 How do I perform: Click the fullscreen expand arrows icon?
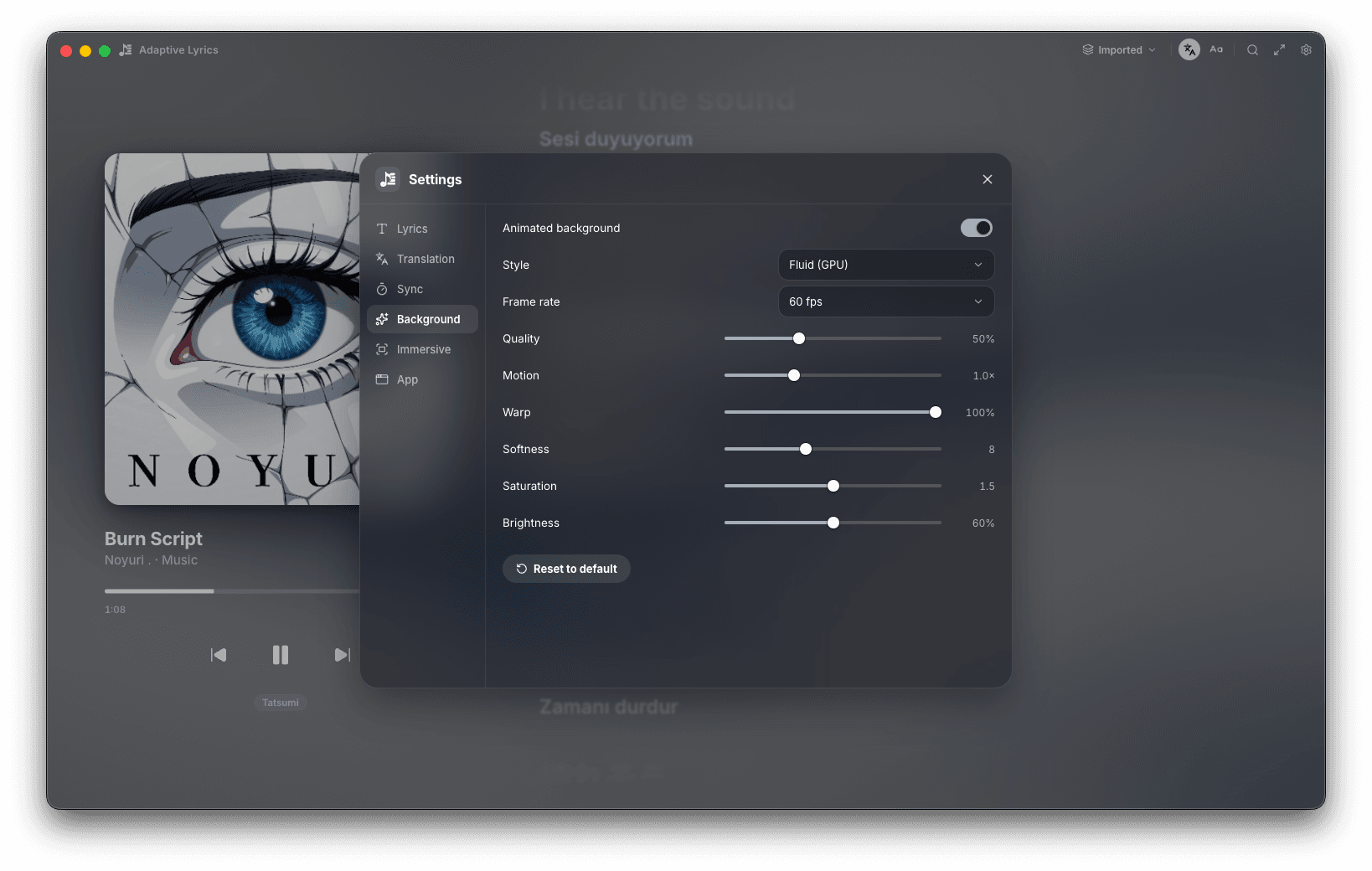coord(1279,50)
